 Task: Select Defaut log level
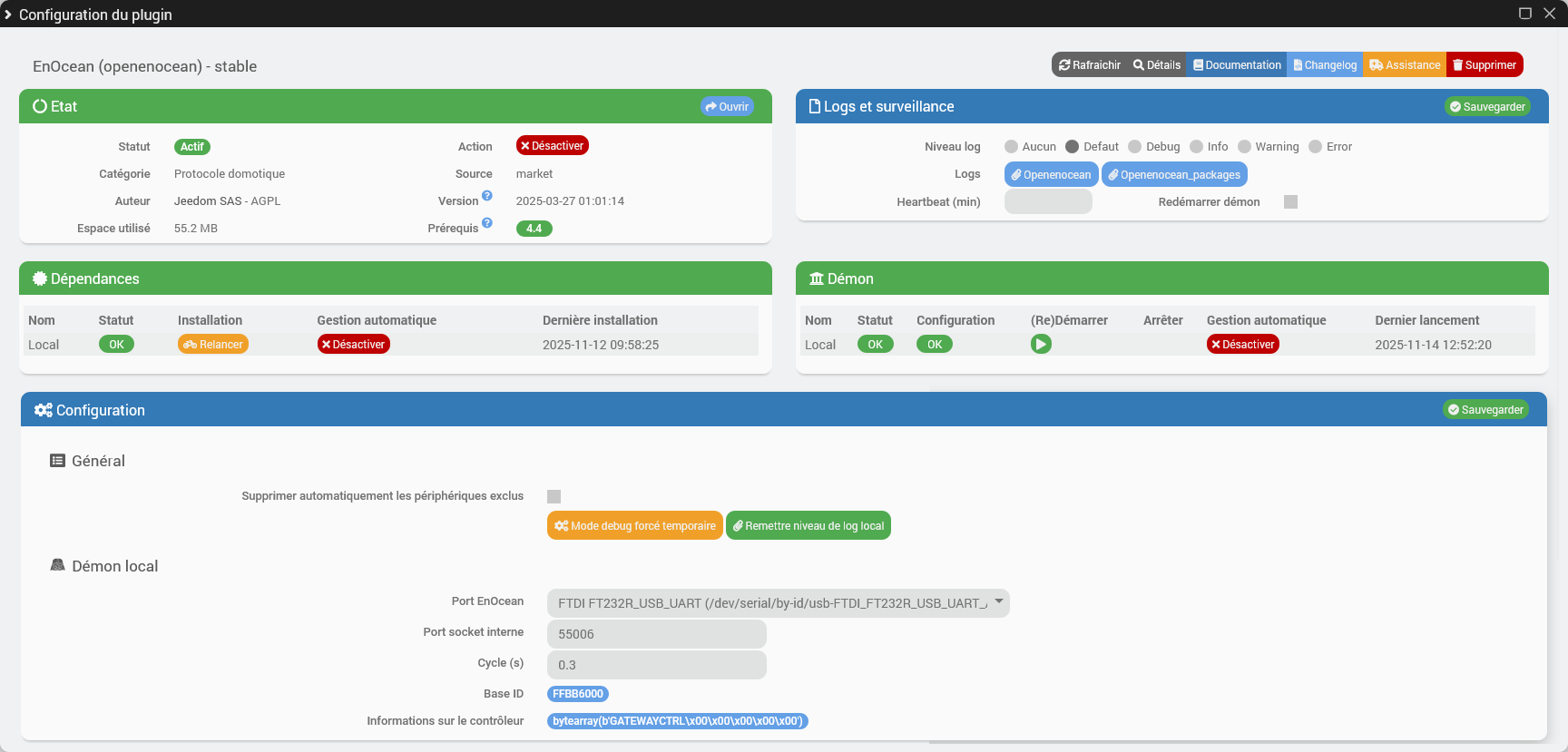tap(1072, 147)
